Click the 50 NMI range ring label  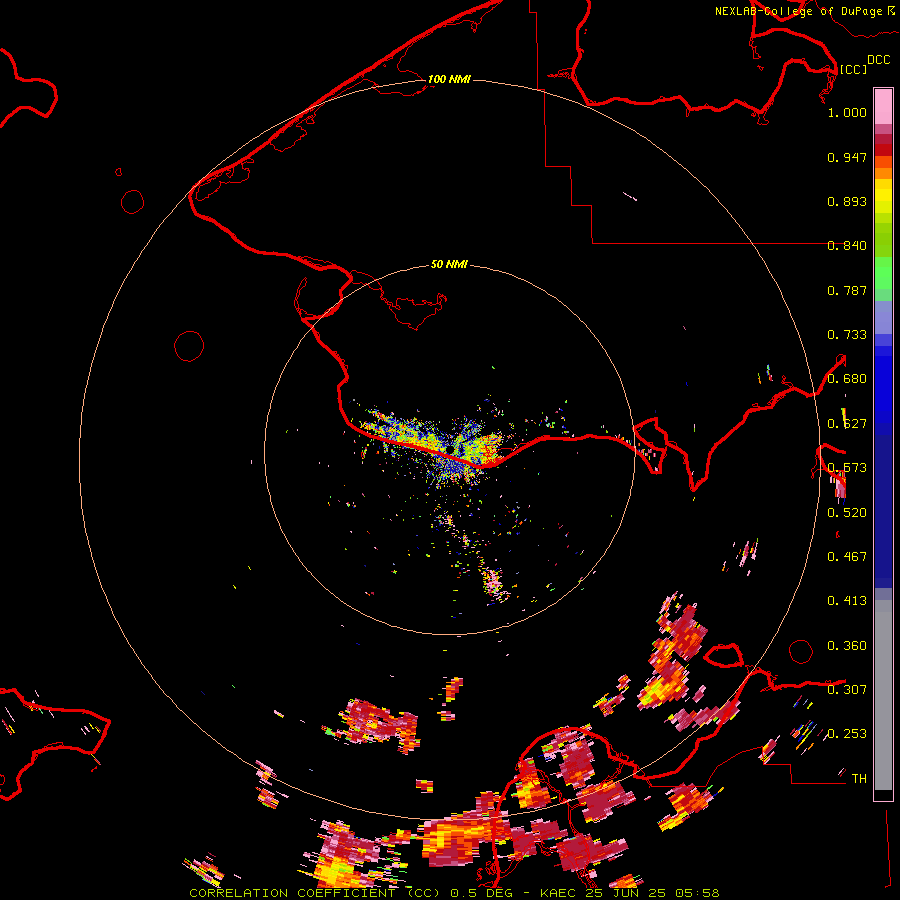pyautogui.click(x=449, y=264)
